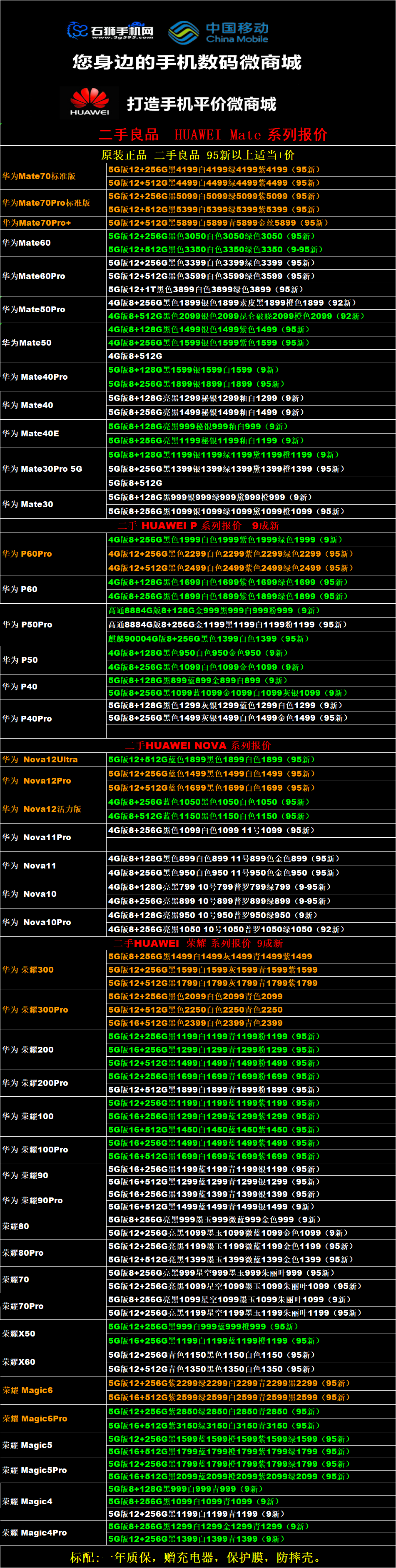
Task: Select the 华为 Mate40Pro model cell
Action: (53, 377)
